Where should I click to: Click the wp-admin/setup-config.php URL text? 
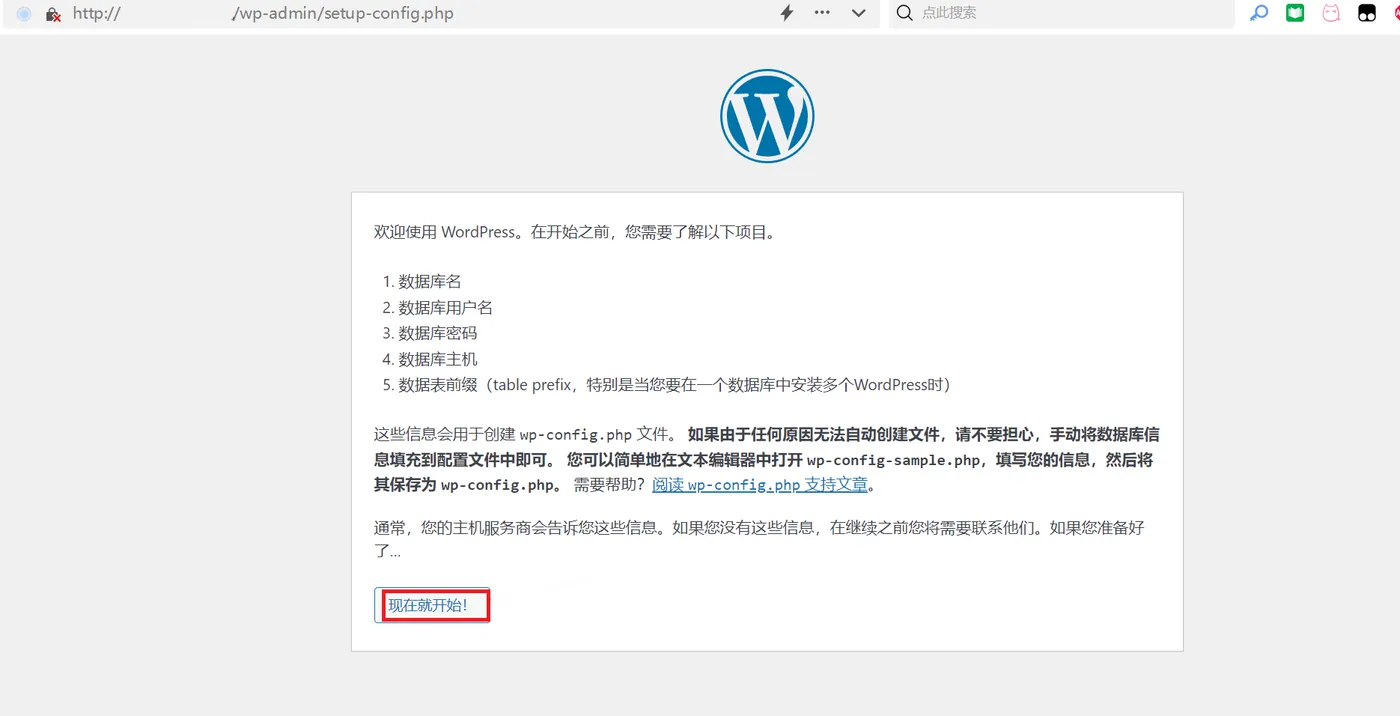pos(343,14)
